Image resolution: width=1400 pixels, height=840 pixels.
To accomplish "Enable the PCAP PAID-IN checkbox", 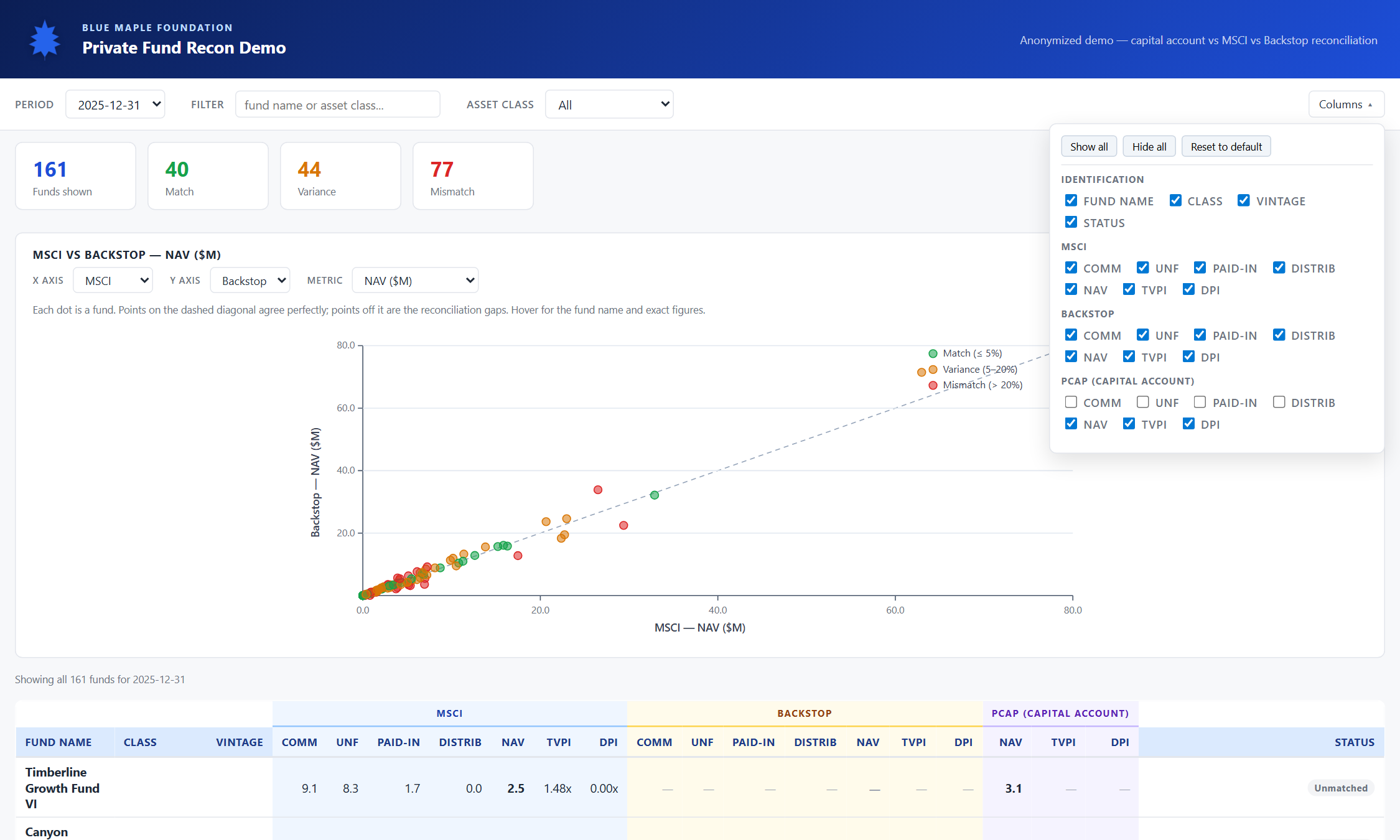I will pyautogui.click(x=1200, y=402).
